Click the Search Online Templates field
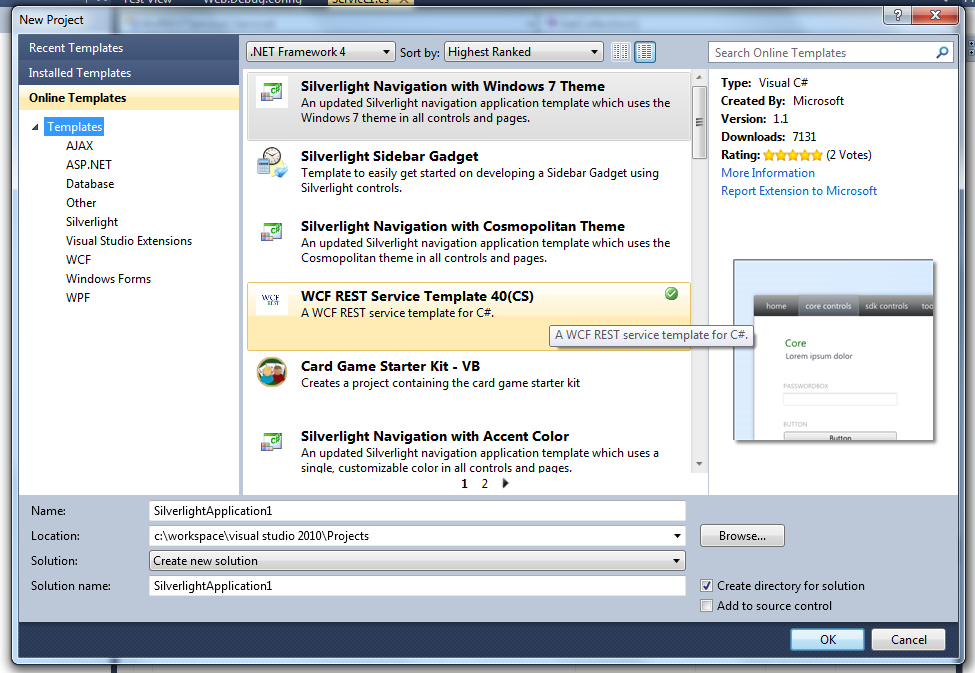 pyautogui.click(x=822, y=53)
